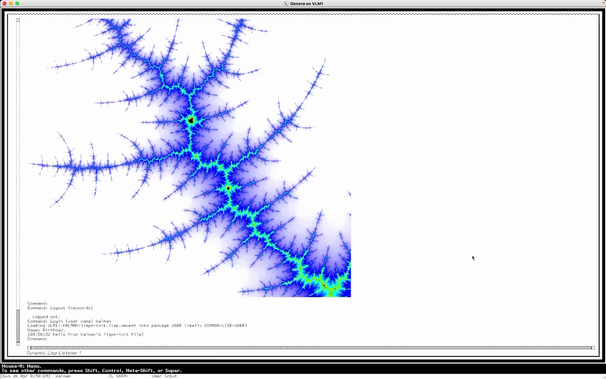Click the "User Input" process state in status line
This screenshot has height=379, width=606.
click(x=164, y=376)
